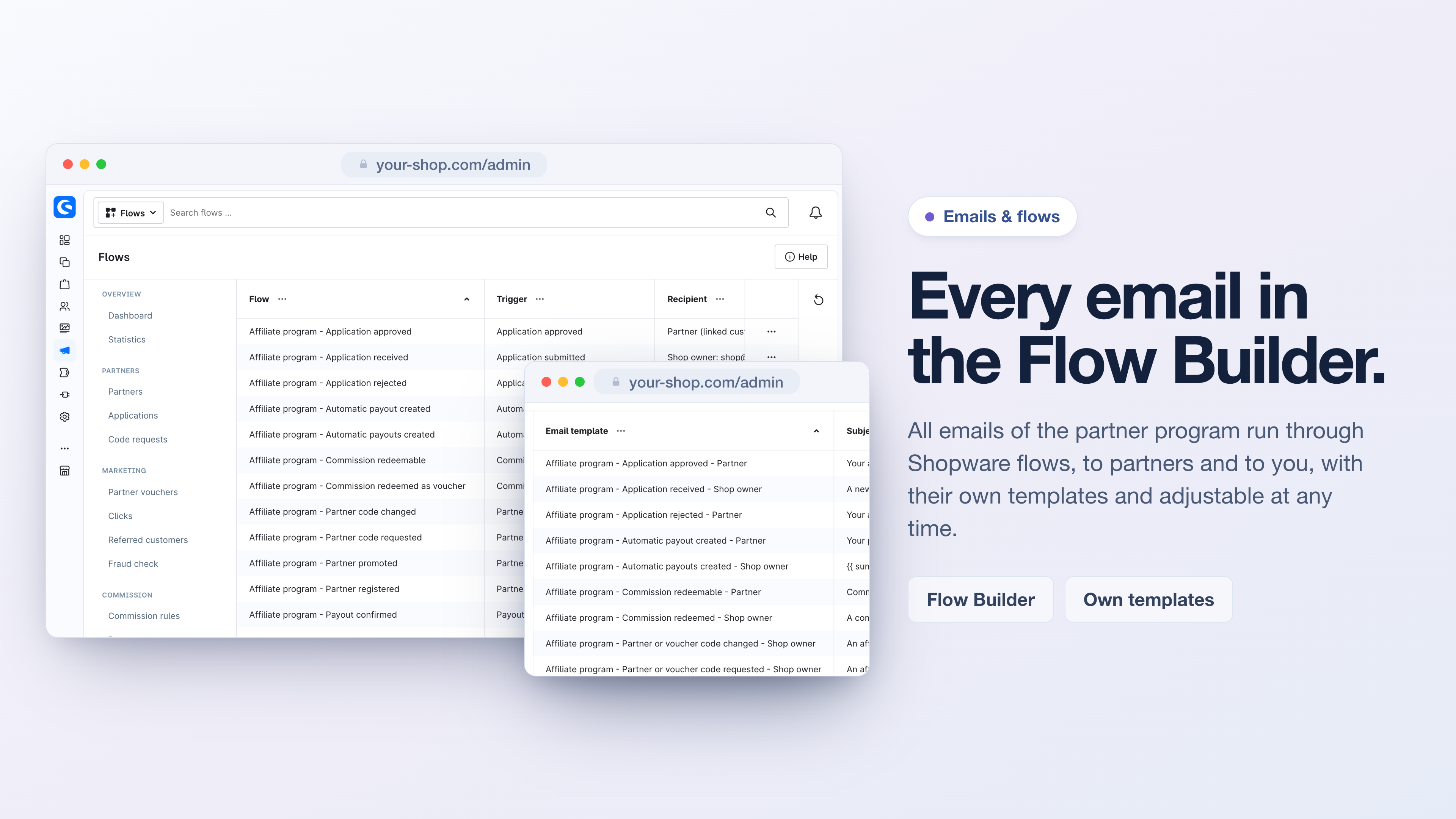Open Dashboard in the overview menu
The image size is (1456, 819).
pyautogui.click(x=130, y=315)
